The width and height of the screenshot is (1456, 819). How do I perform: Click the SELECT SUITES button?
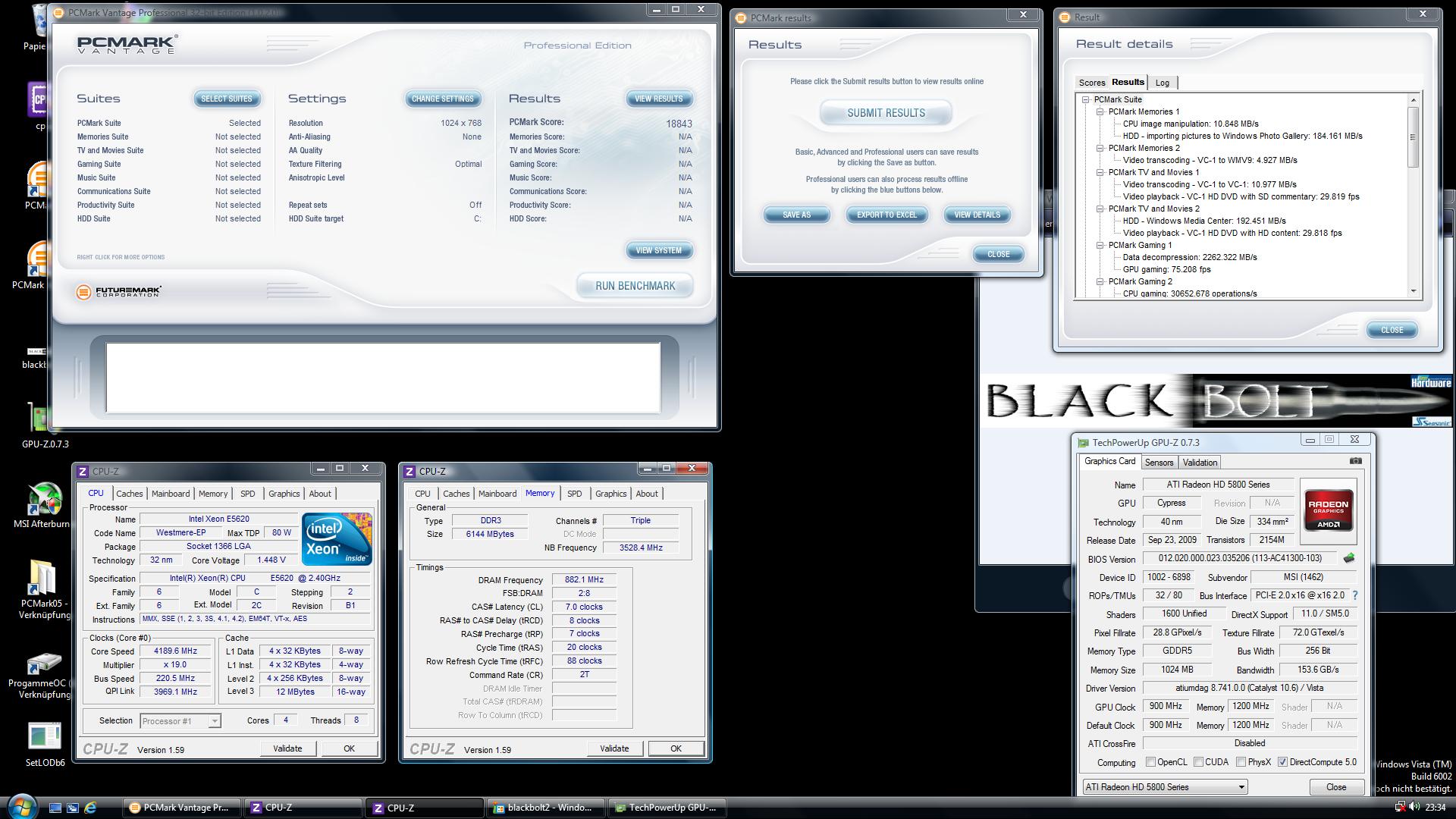point(226,99)
